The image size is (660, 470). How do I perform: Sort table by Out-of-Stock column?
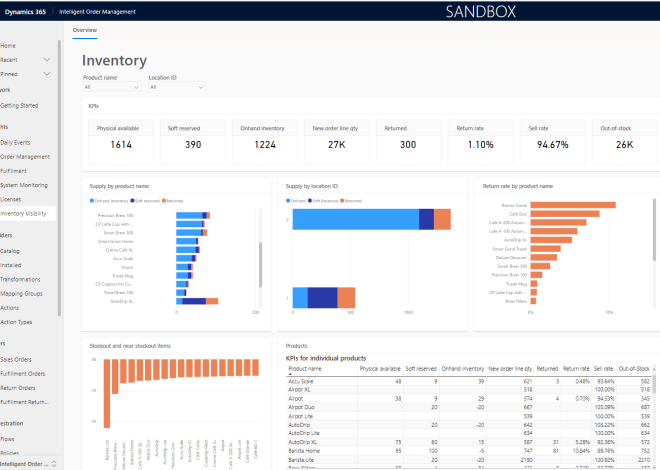pos(634,369)
